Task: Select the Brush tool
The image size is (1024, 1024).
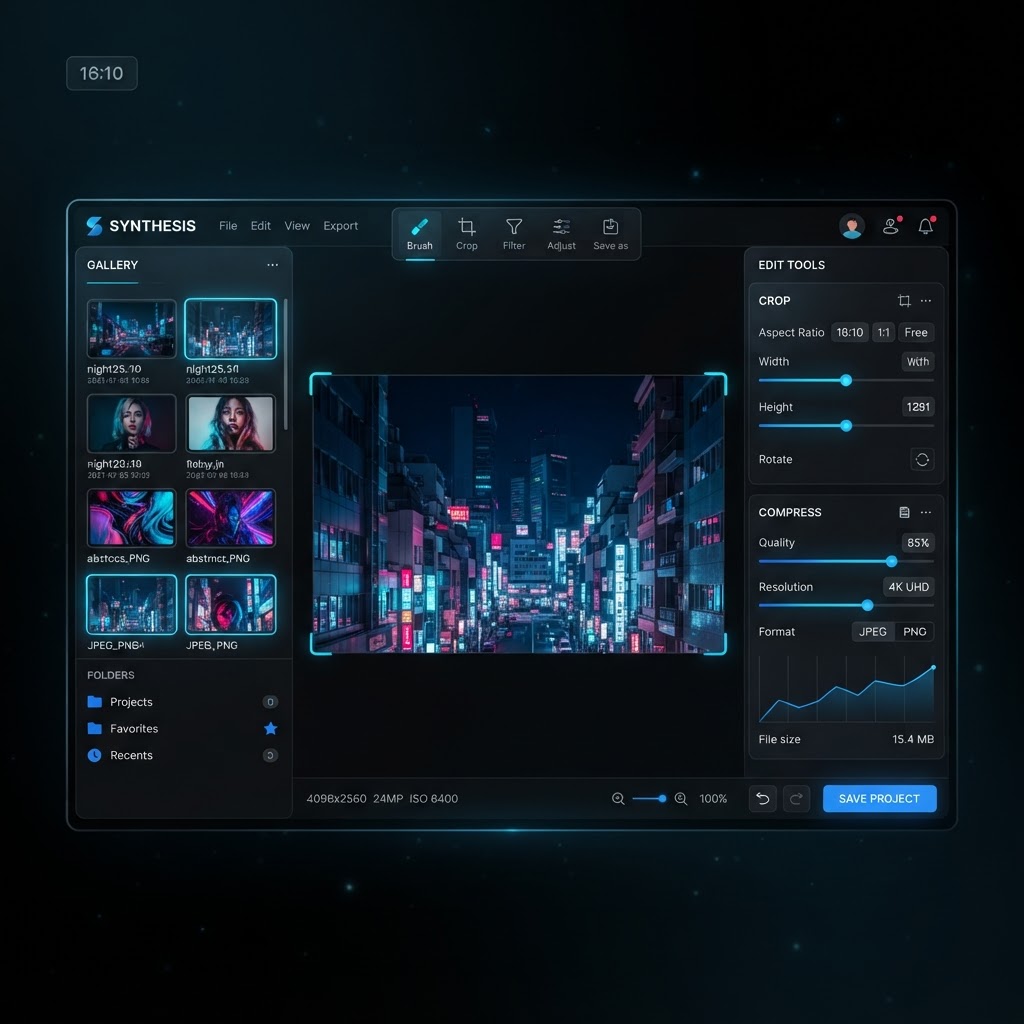Action: coord(419,234)
